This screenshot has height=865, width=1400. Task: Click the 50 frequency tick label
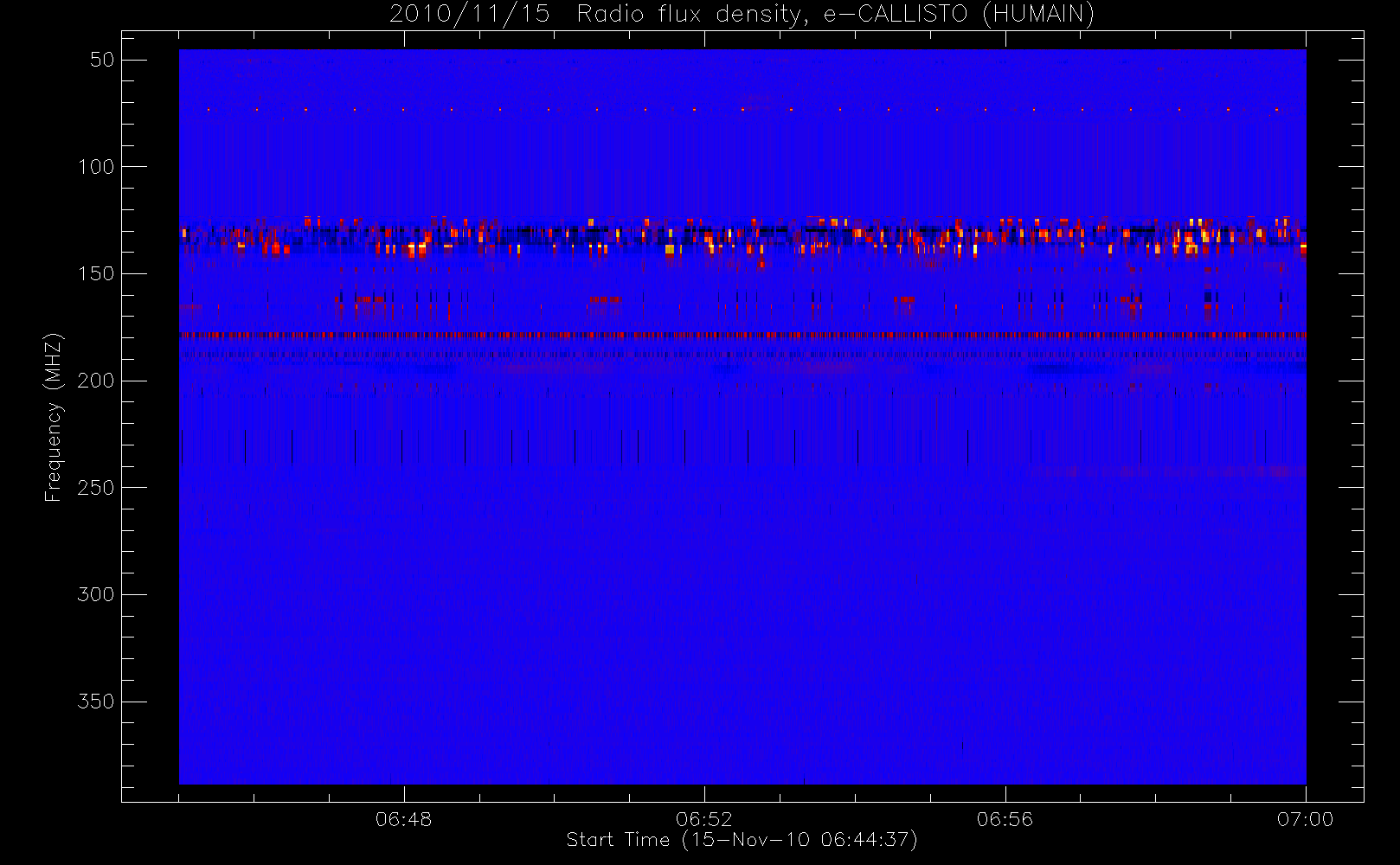(x=102, y=60)
